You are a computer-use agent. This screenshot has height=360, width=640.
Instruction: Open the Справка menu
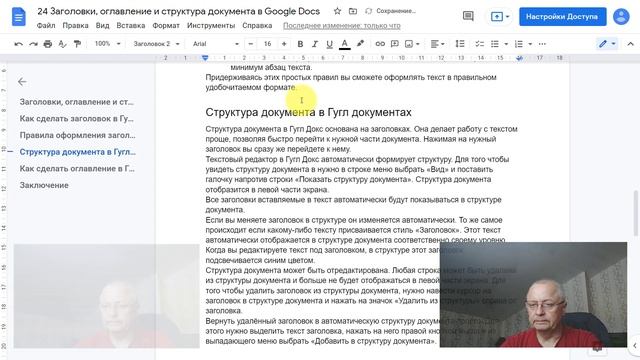(x=257, y=25)
